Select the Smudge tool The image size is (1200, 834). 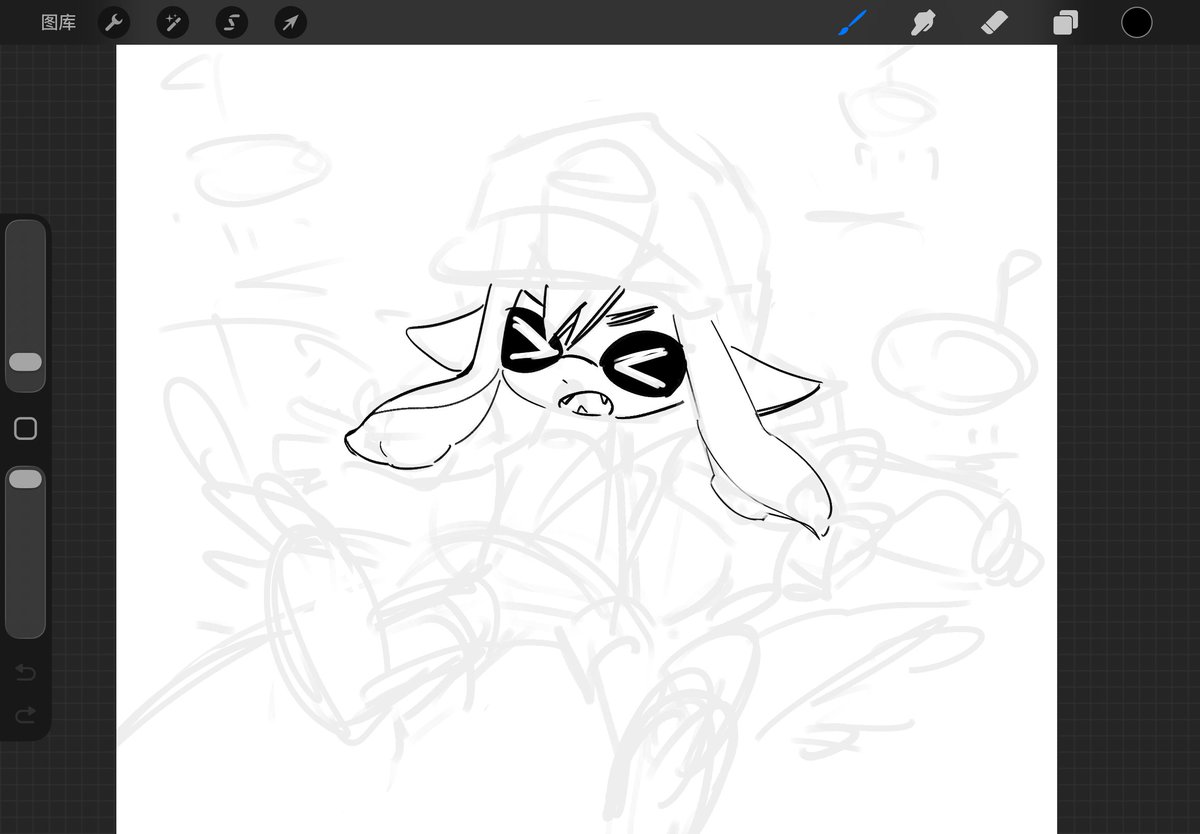pyautogui.click(x=923, y=22)
